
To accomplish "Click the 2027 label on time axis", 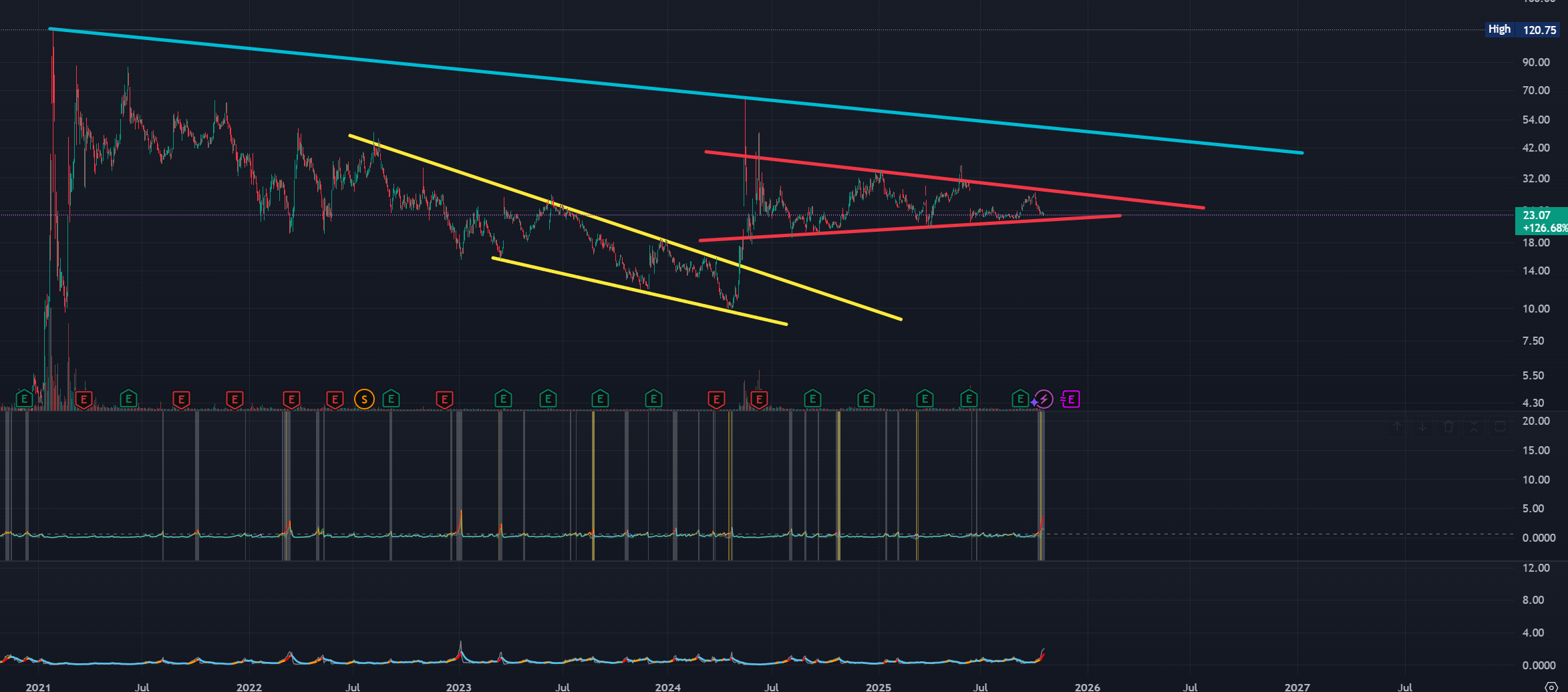I will coord(1297,687).
